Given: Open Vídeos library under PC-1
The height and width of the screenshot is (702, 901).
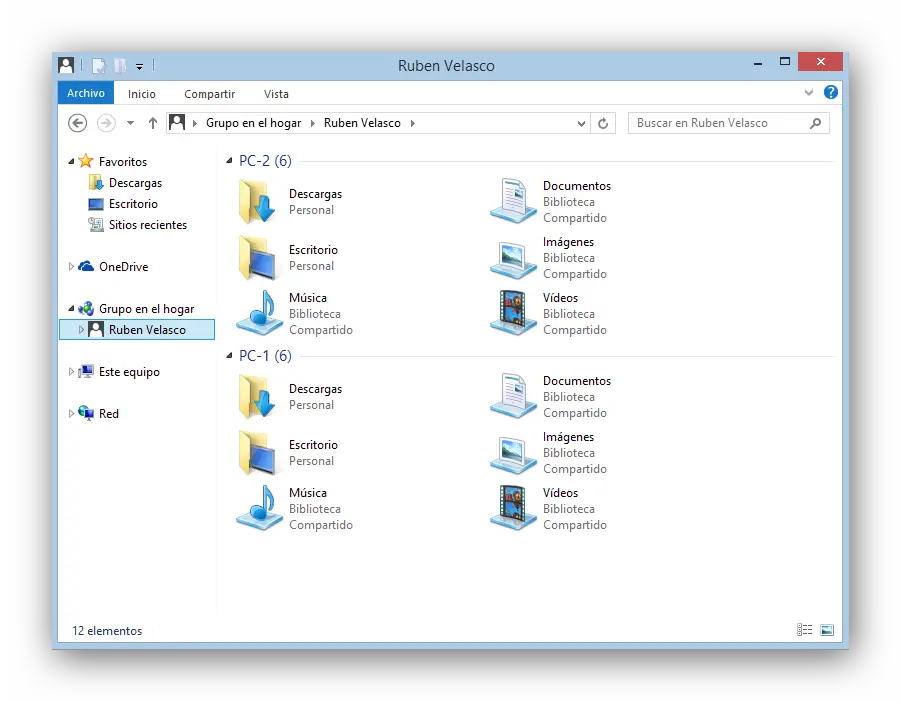Looking at the screenshot, I should [549, 508].
